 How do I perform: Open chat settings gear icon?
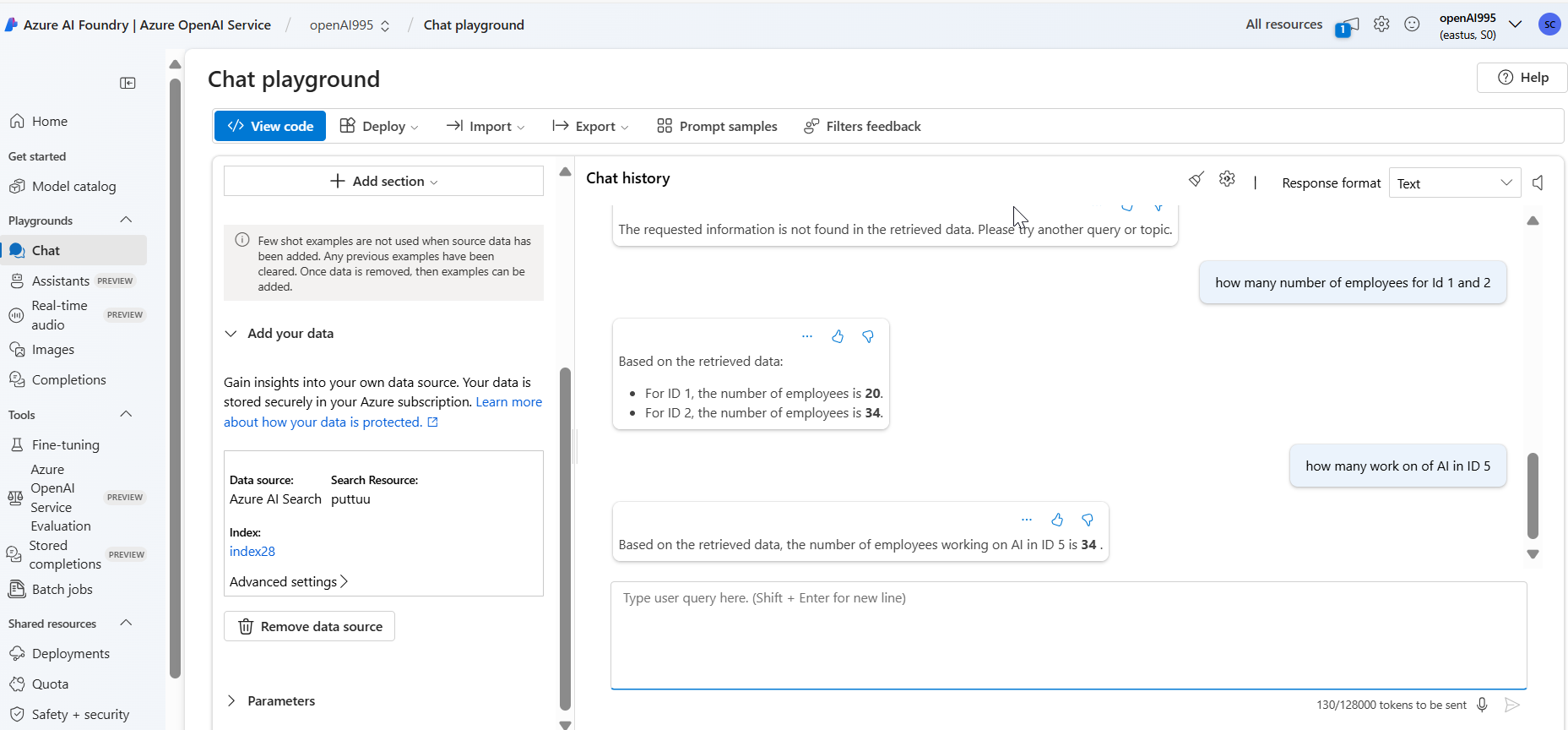pos(1227,179)
